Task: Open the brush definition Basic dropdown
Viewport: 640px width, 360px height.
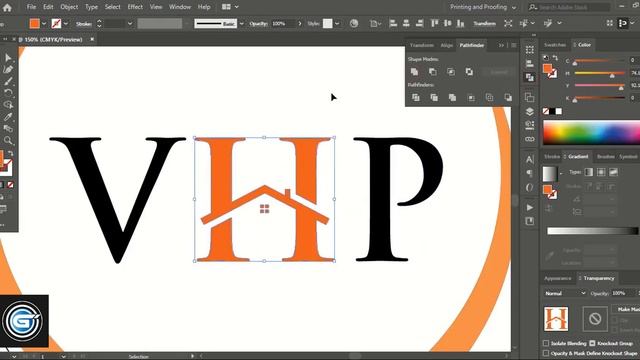Action: click(242, 24)
